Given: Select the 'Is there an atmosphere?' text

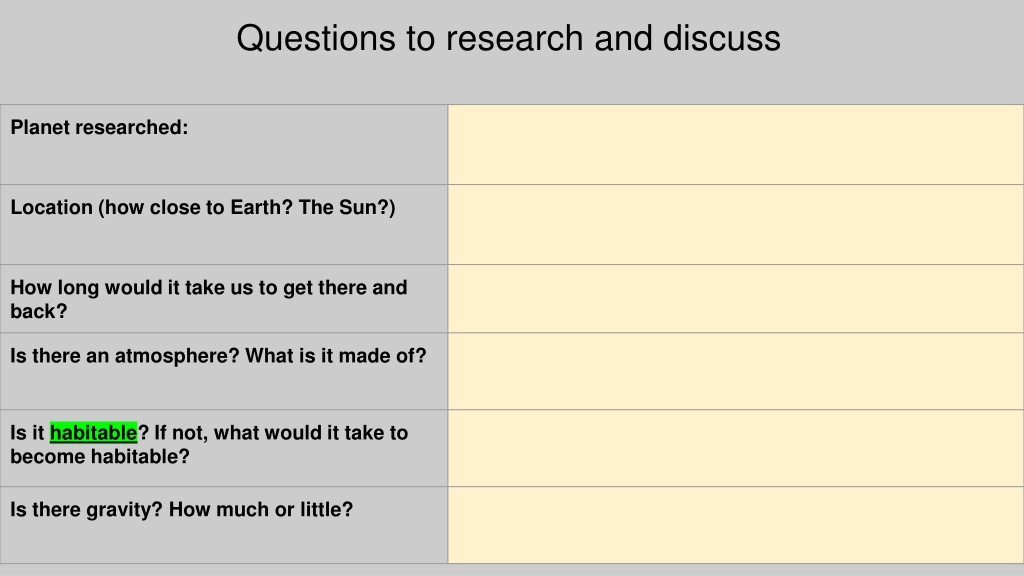Looking at the screenshot, I should [x=125, y=356].
